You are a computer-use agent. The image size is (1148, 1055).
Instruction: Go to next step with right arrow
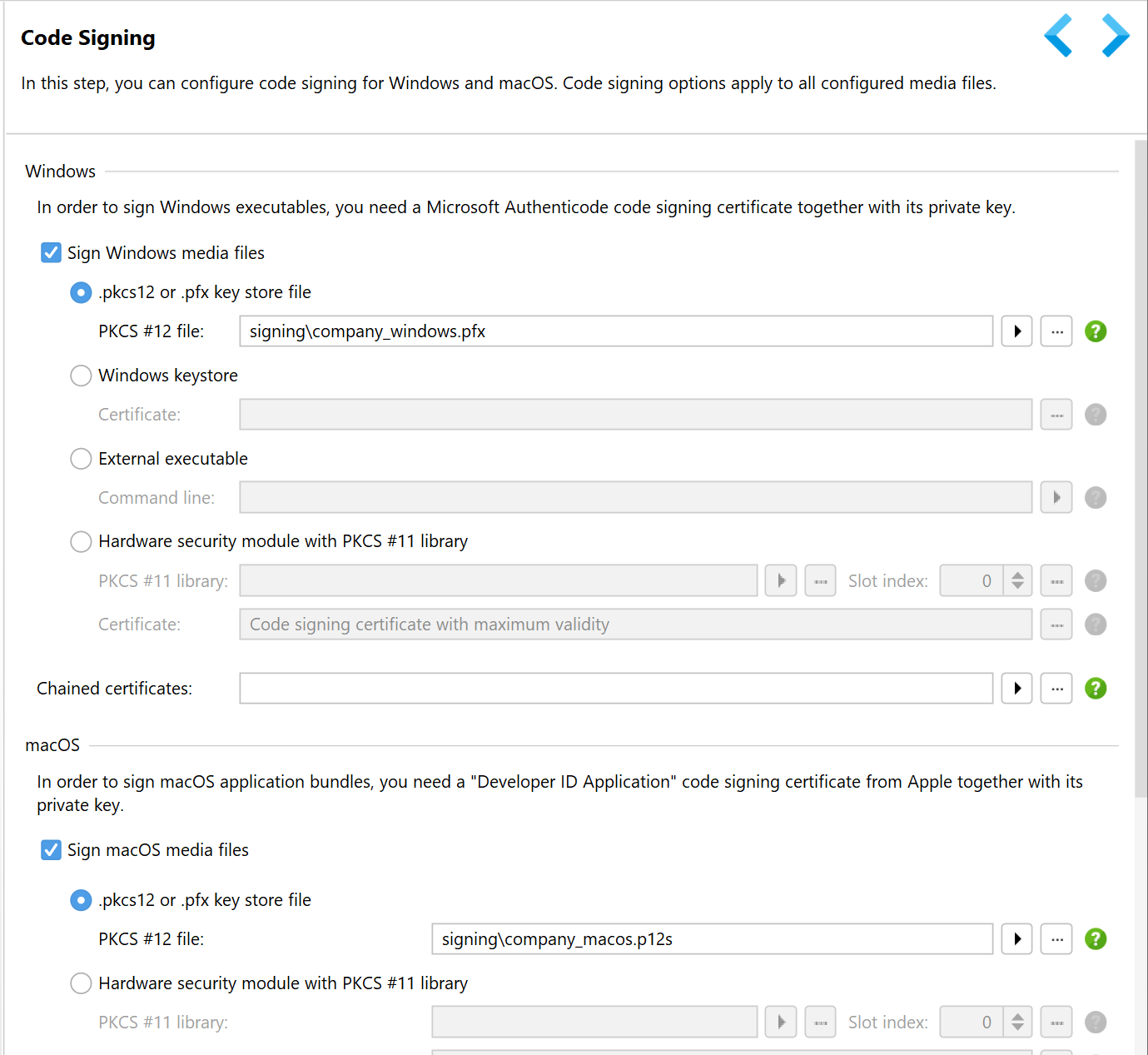pyautogui.click(x=1115, y=36)
